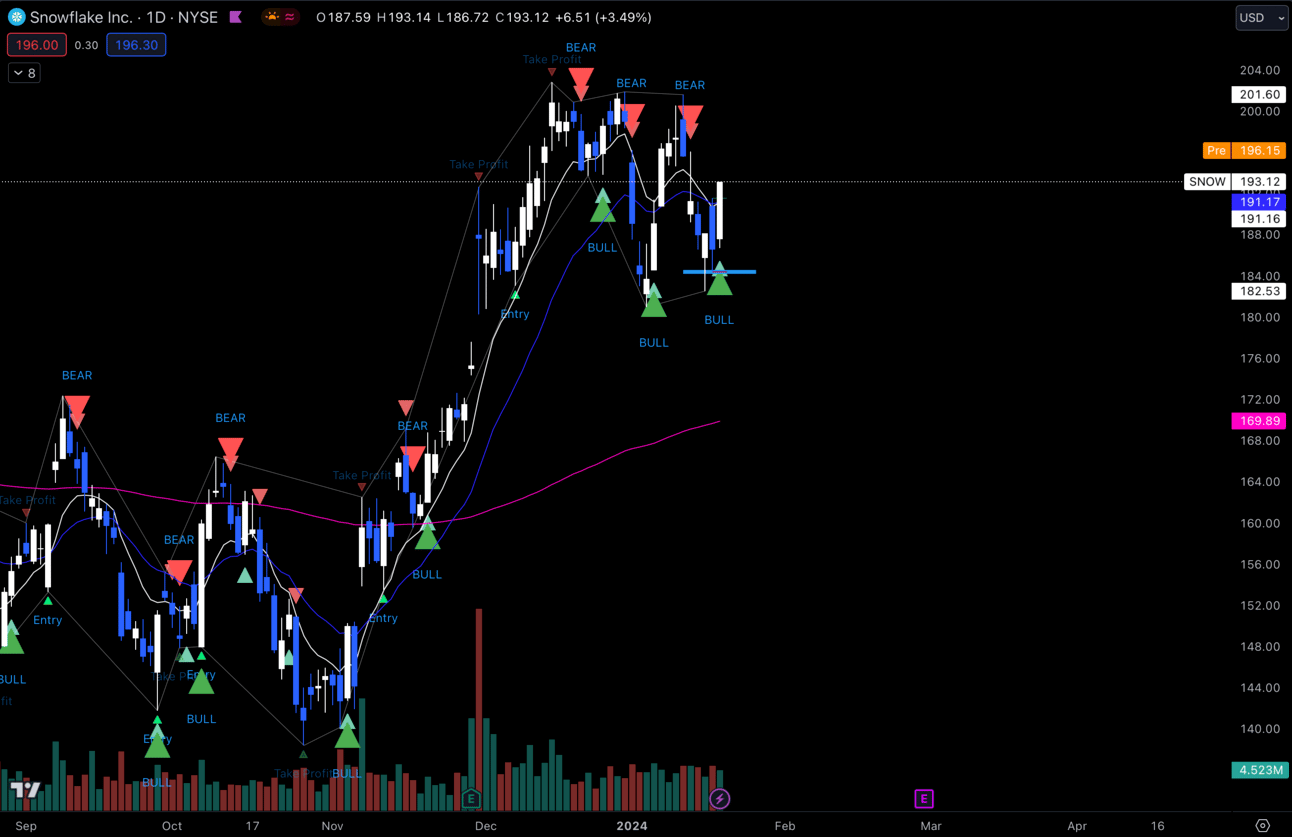Image resolution: width=1292 pixels, height=837 pixels.
Task: Click the blue 196.30 buy button
Action: (136, 45)
